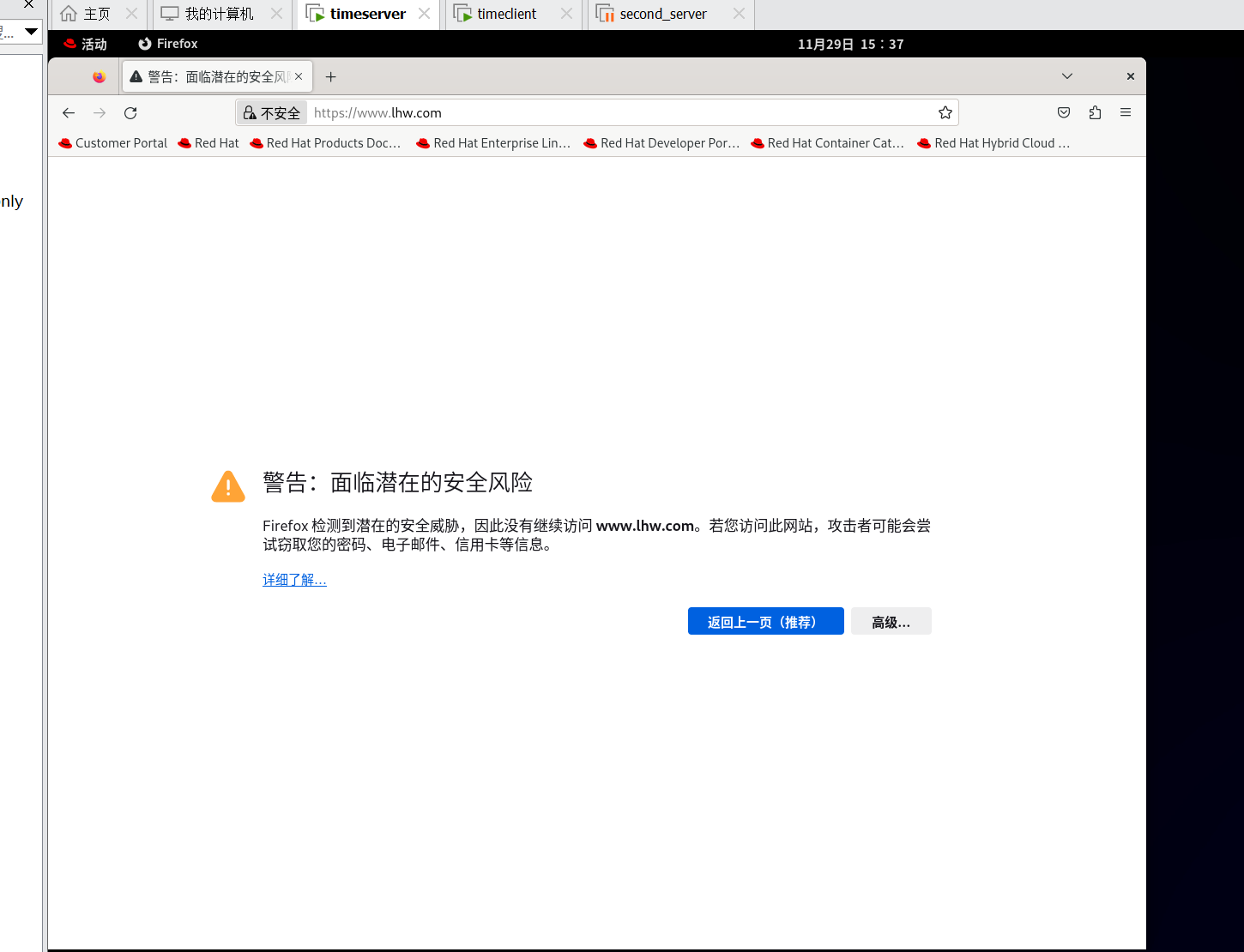Select the 警告: 面临潜在的安全风险 tab

click(x=217, y=76)
